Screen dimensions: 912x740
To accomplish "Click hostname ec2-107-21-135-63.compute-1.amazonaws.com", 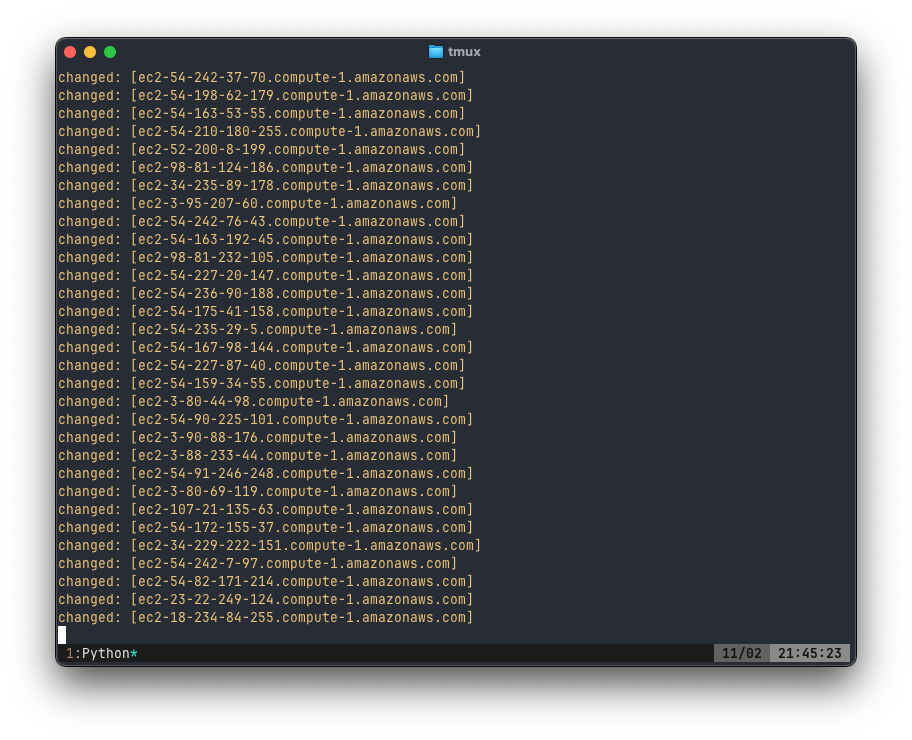I will tap(301, 510).
